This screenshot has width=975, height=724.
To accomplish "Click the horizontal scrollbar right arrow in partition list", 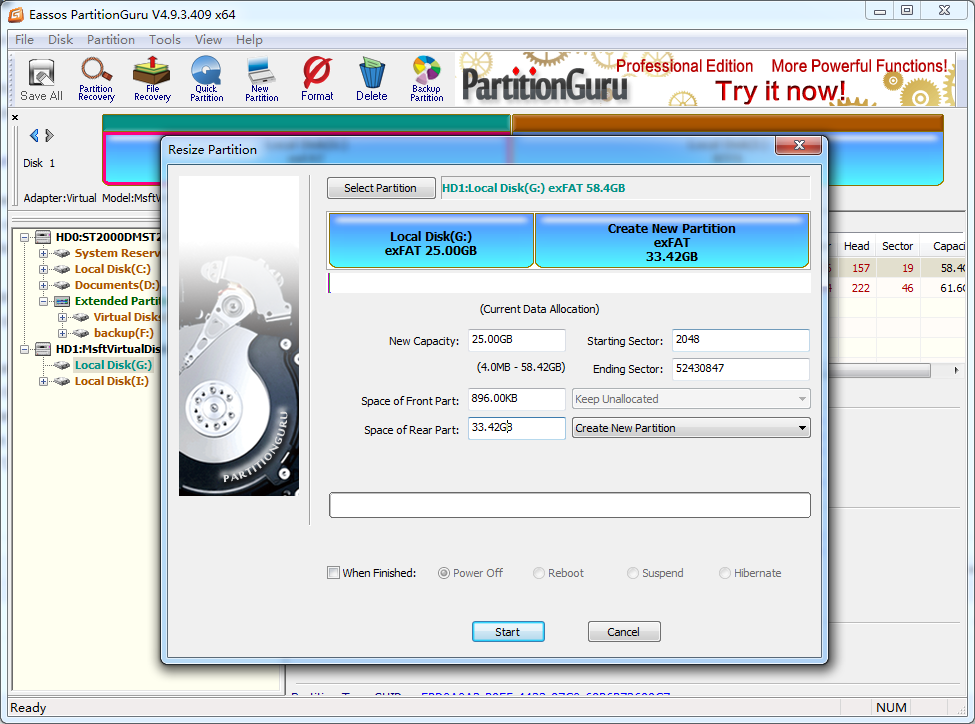I will tap(956, 370).
